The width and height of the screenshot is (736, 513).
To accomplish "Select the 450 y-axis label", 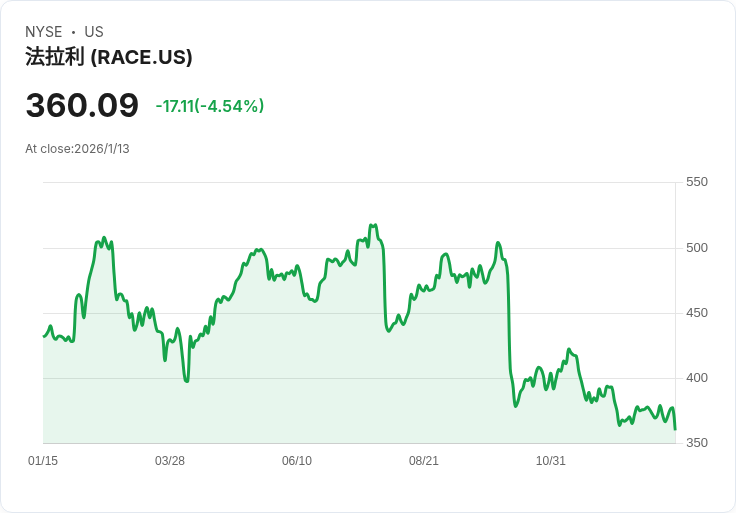I will point(696,313).
